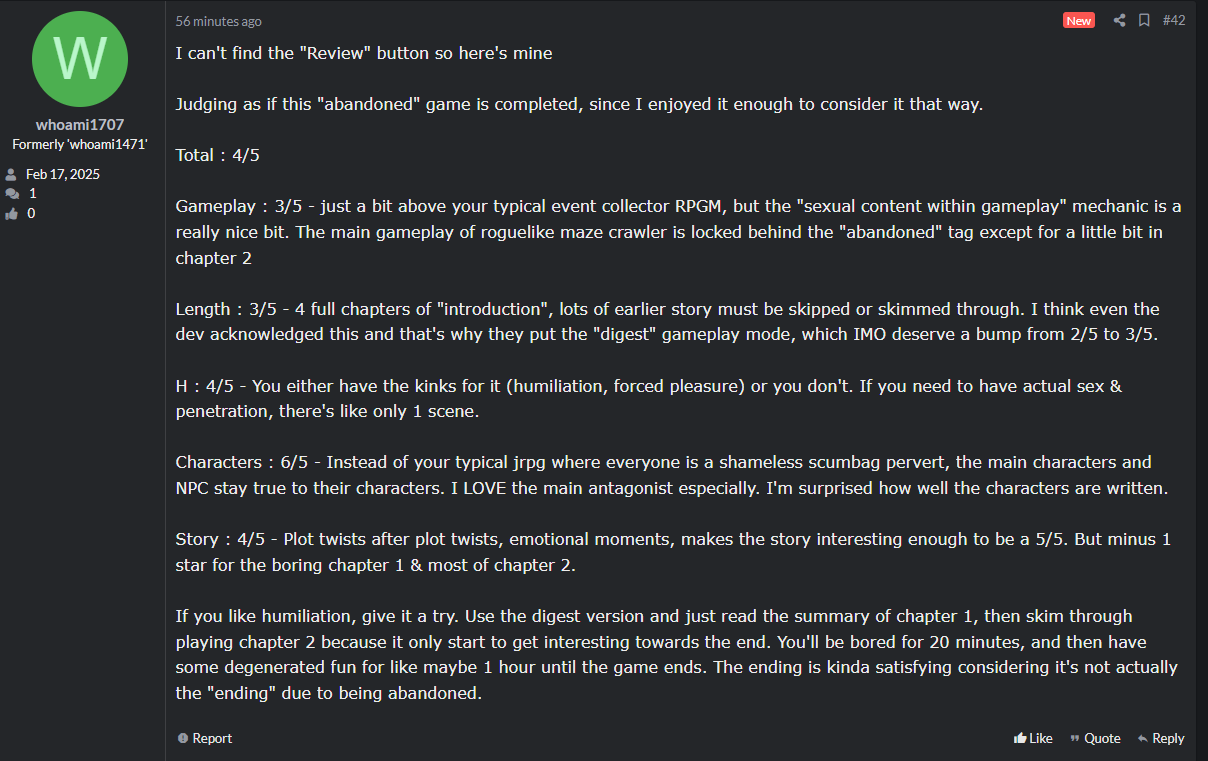Click the message count value 1
This screenshot has width=1208, height=761.
point(33,194)
